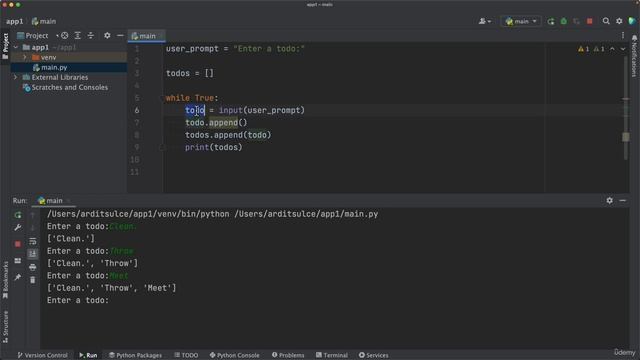Stop the running program in the top toolbar

589,21
